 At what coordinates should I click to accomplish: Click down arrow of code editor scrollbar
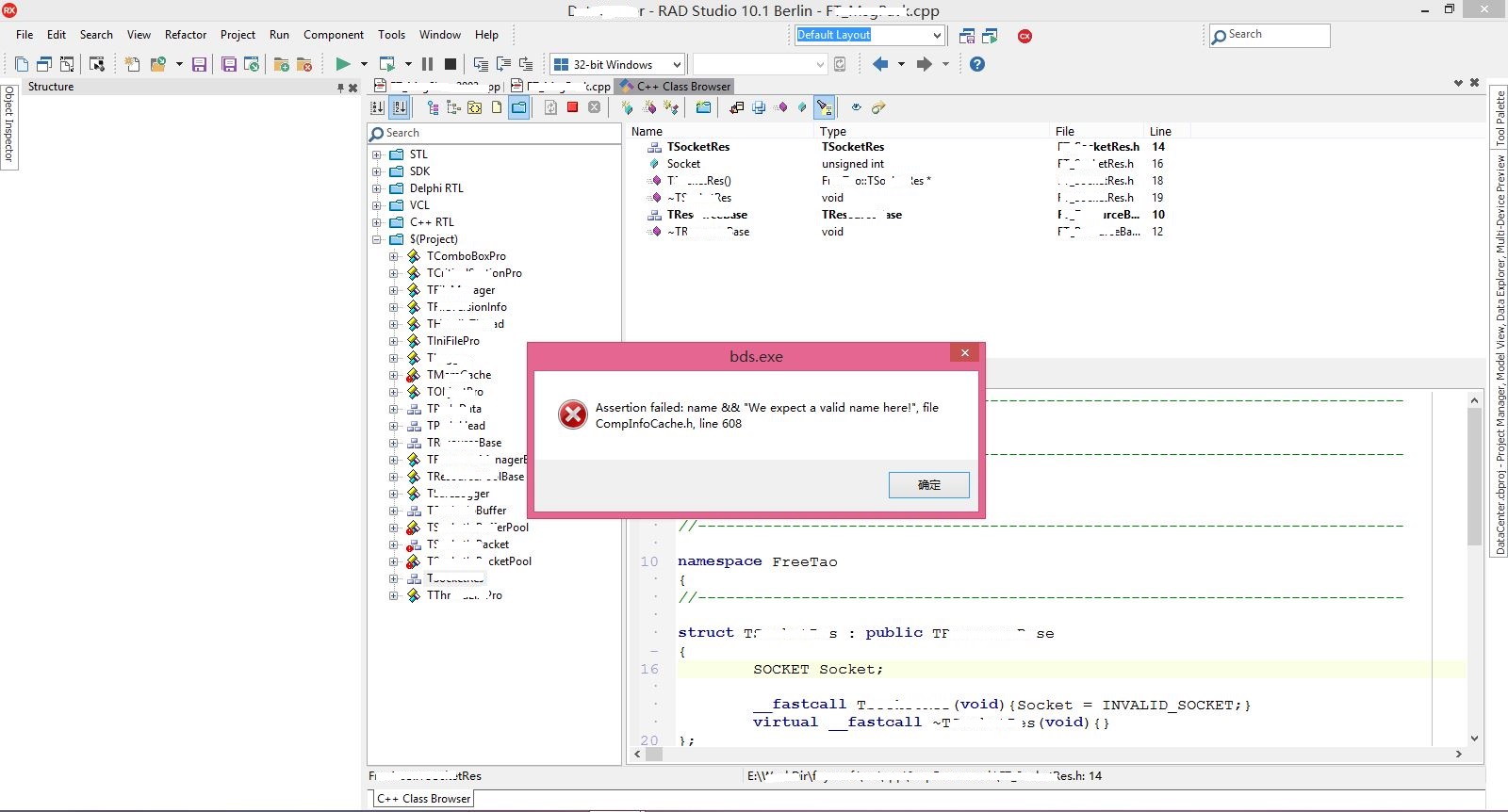1474,739
